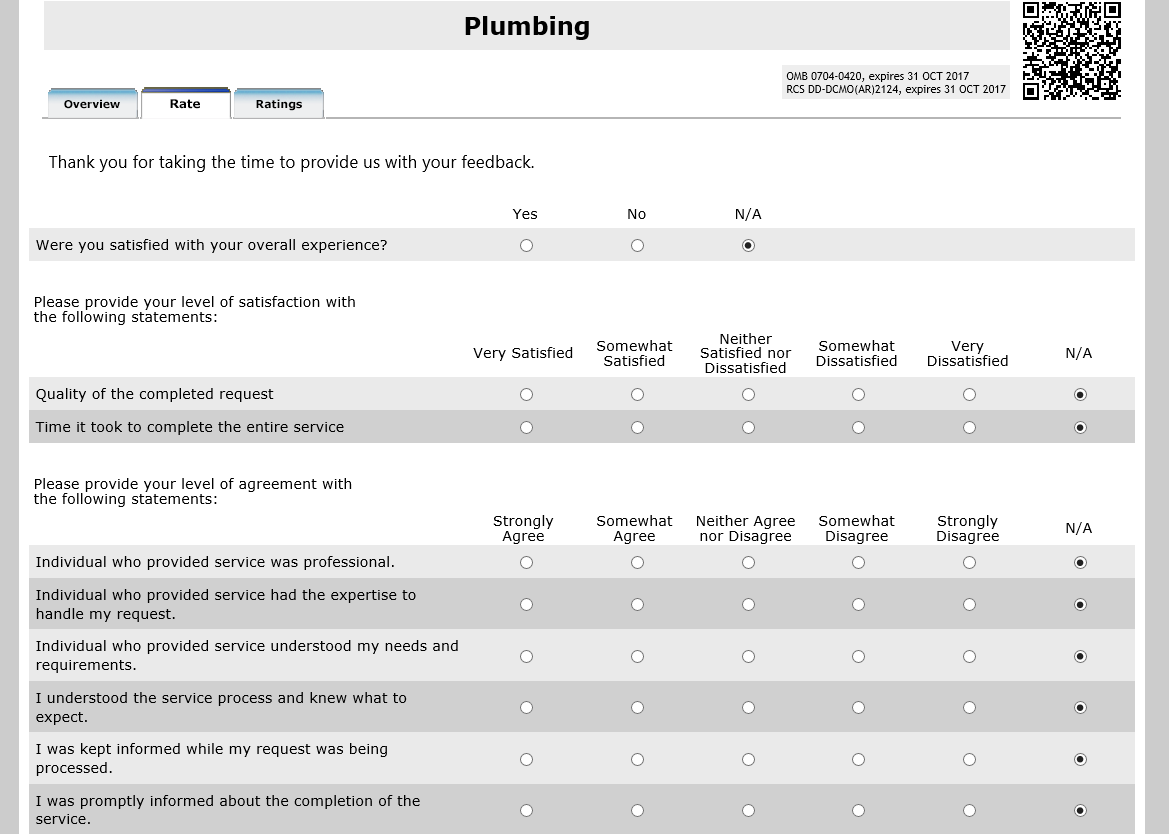Select Neither Agree nor Disagree for understood my needs
This screenshot has height=834, width=1169.
748,657
